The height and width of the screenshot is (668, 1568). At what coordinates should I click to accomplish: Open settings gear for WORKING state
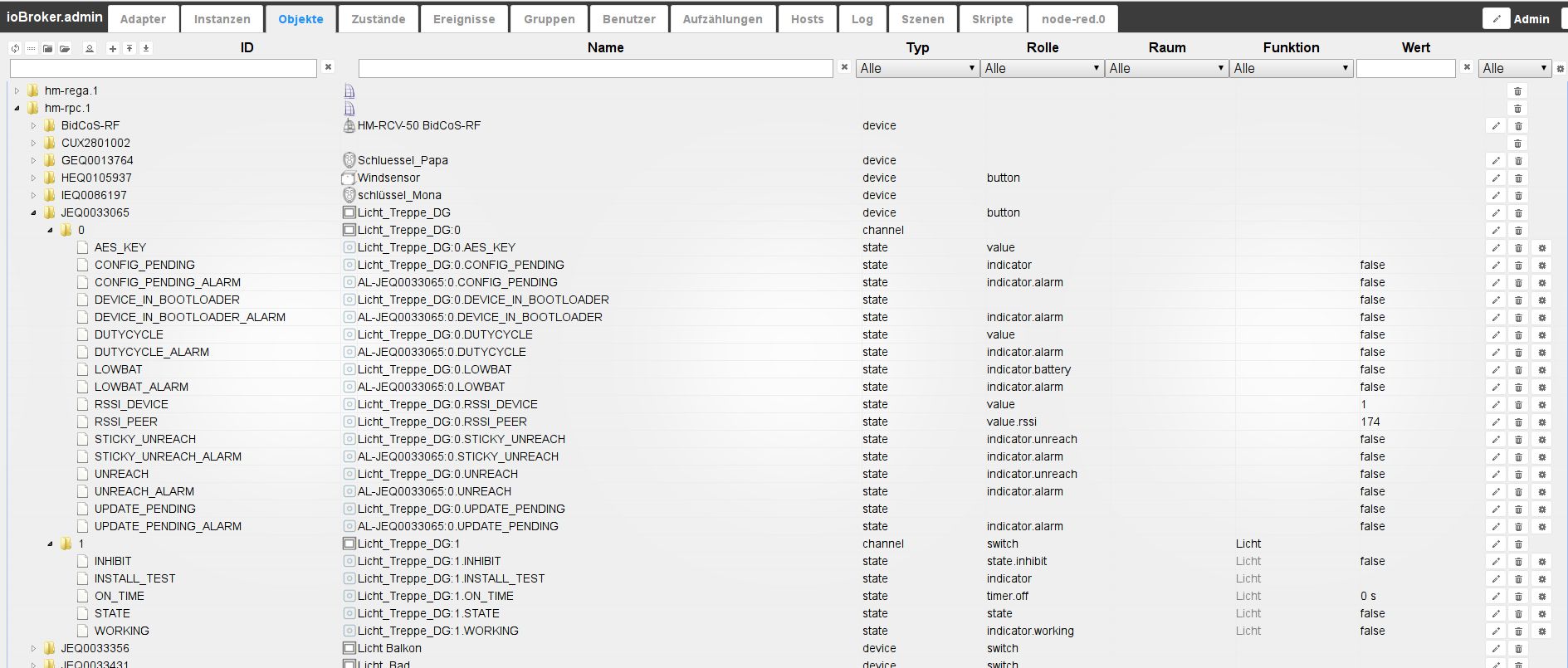tap(1542, 631)
